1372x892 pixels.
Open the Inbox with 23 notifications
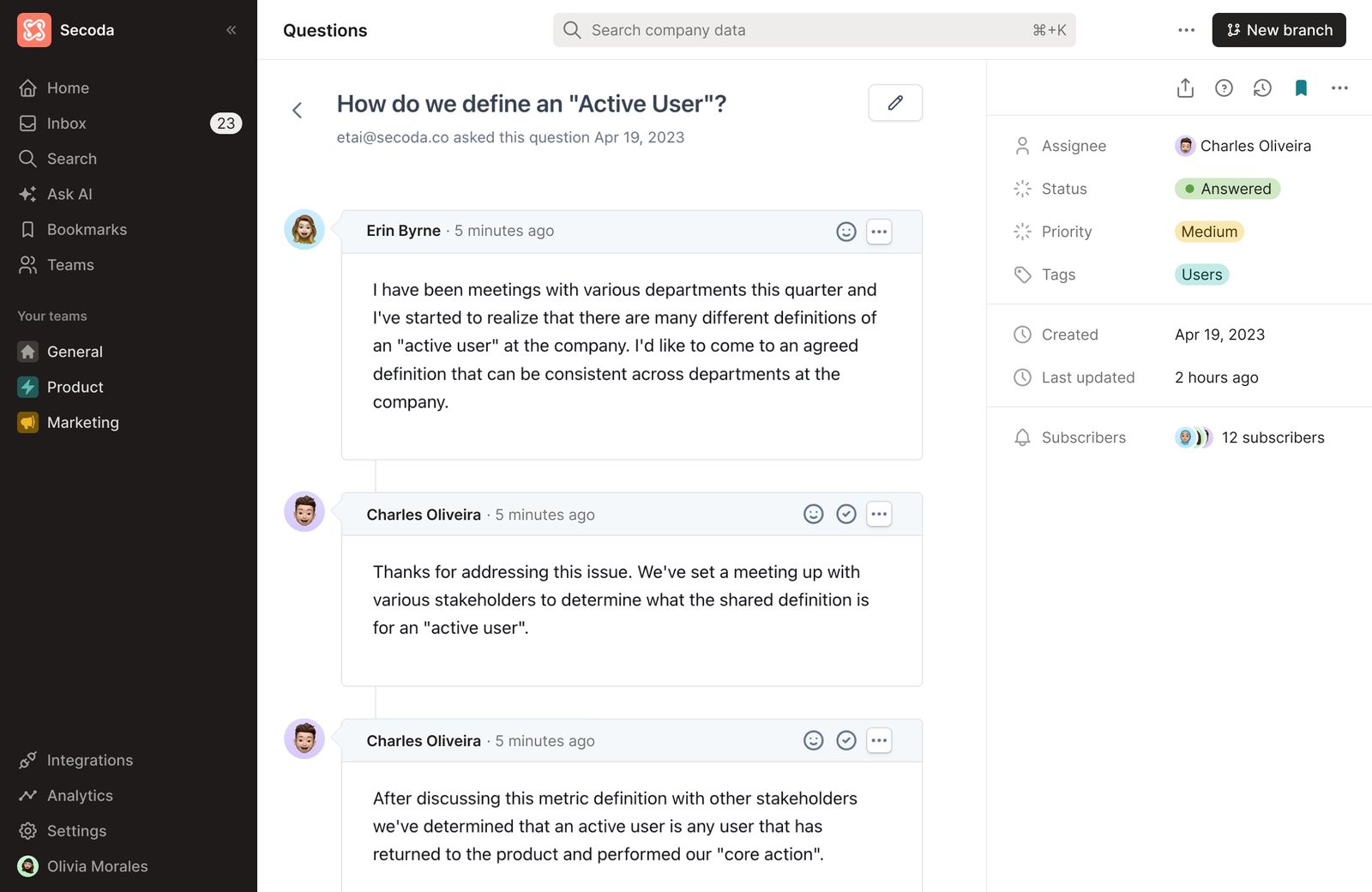pyautogui.click(x=67, y=123)
